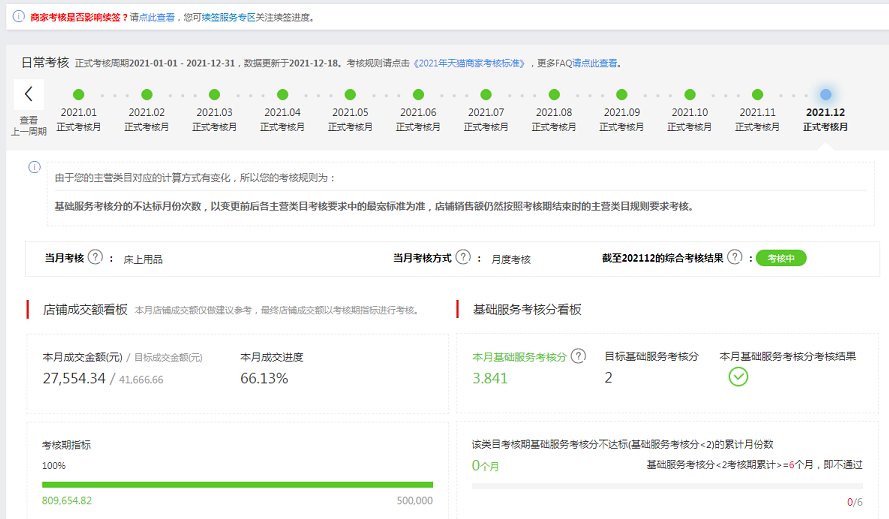Click help icon beside 截至202112的综合考核结果
Image resolution: width=889 pixels, height=519 pixels.
tap(735, 258)
